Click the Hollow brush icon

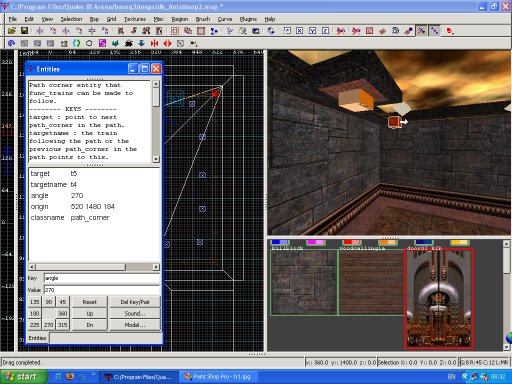[201, 31]
